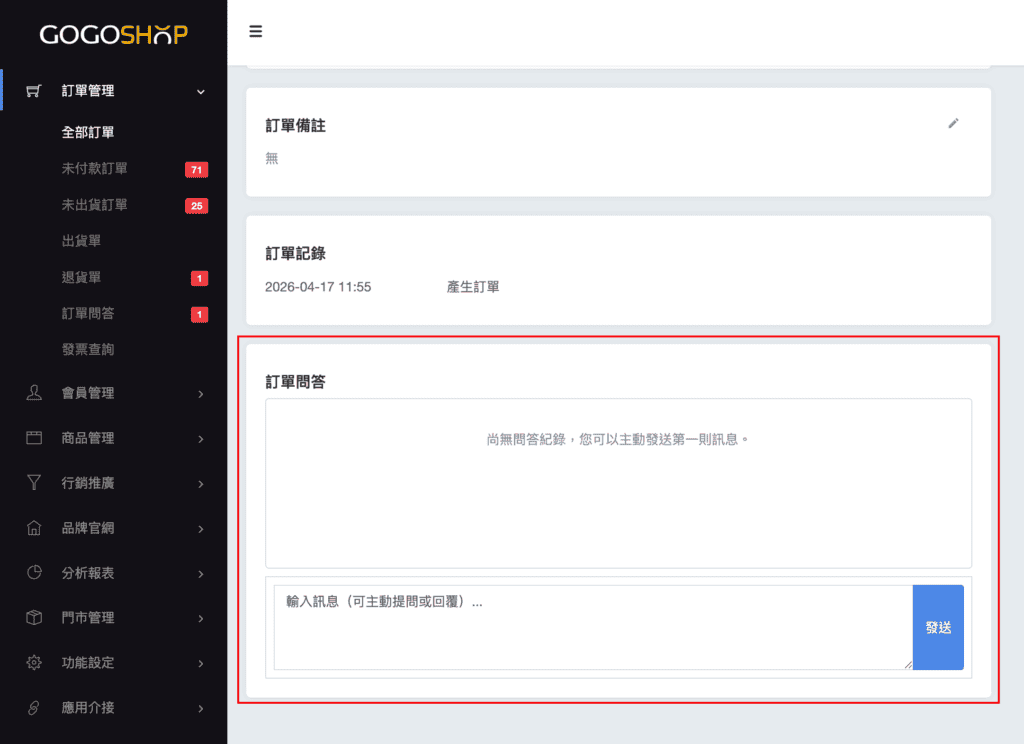Click the gear icon beside 功能設定
This screenshot has width=1024, height=744.
(x=34, y=663)
